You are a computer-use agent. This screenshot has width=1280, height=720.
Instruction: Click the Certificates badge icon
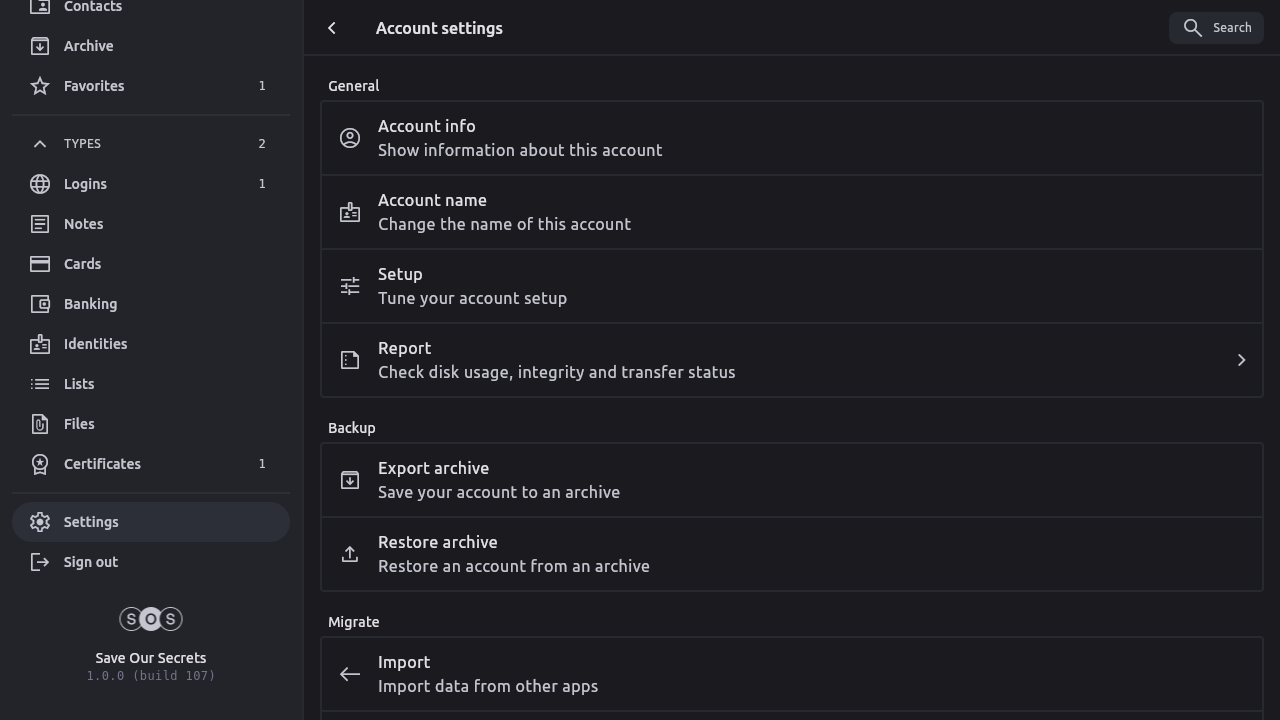pyautogui.click(x=40, y=464)
